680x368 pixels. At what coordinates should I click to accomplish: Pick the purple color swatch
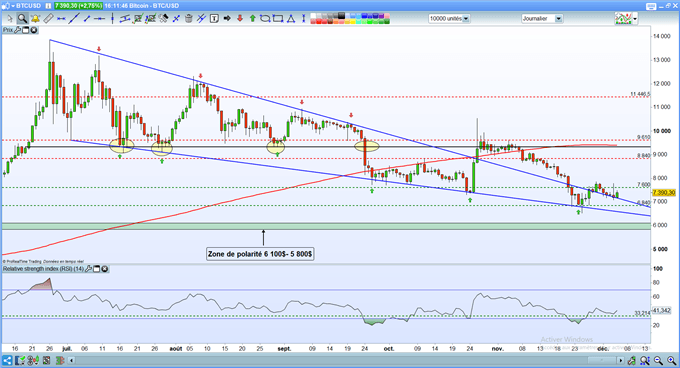point(381,16)
